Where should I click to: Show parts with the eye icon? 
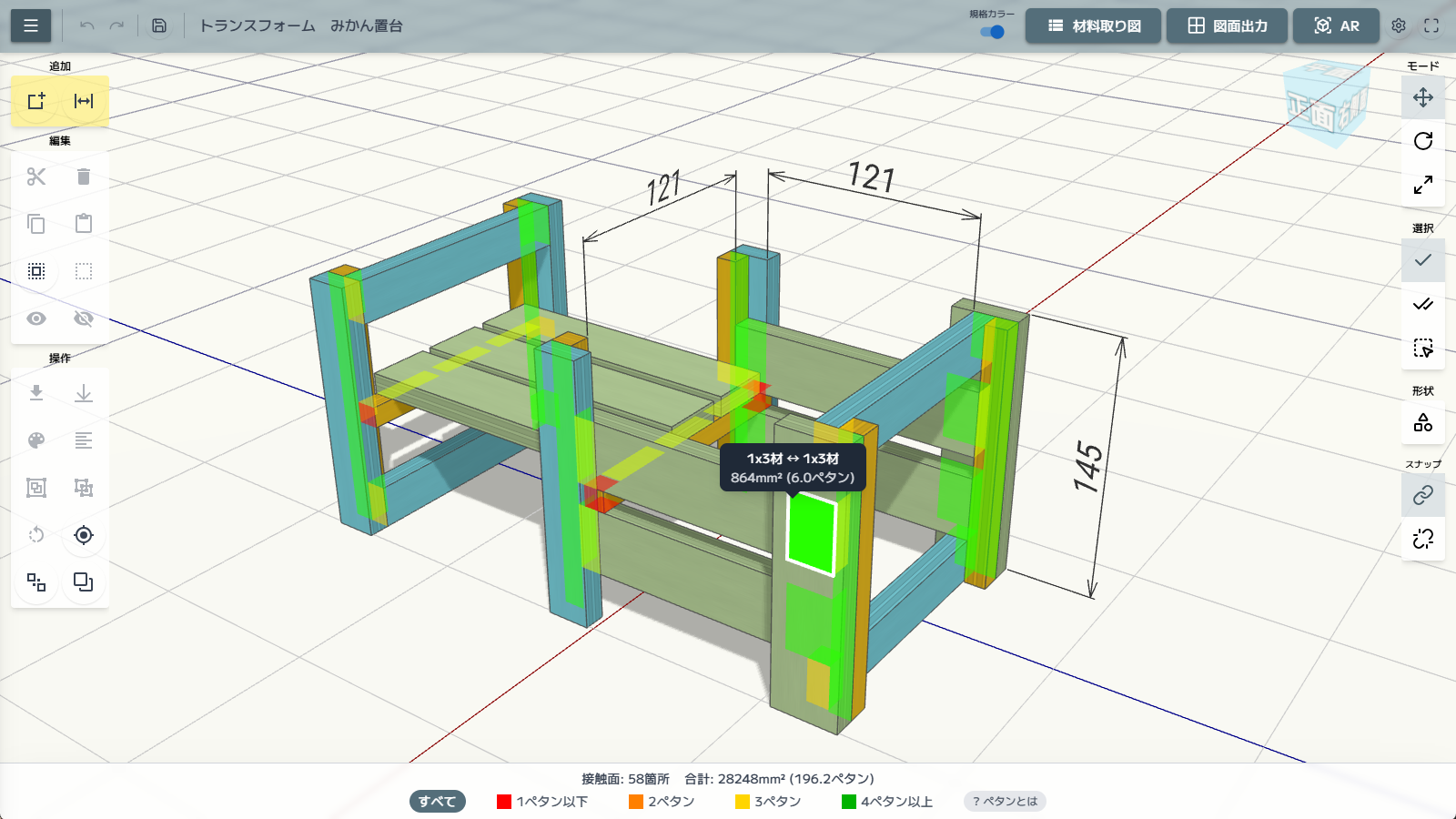[36, 318]
